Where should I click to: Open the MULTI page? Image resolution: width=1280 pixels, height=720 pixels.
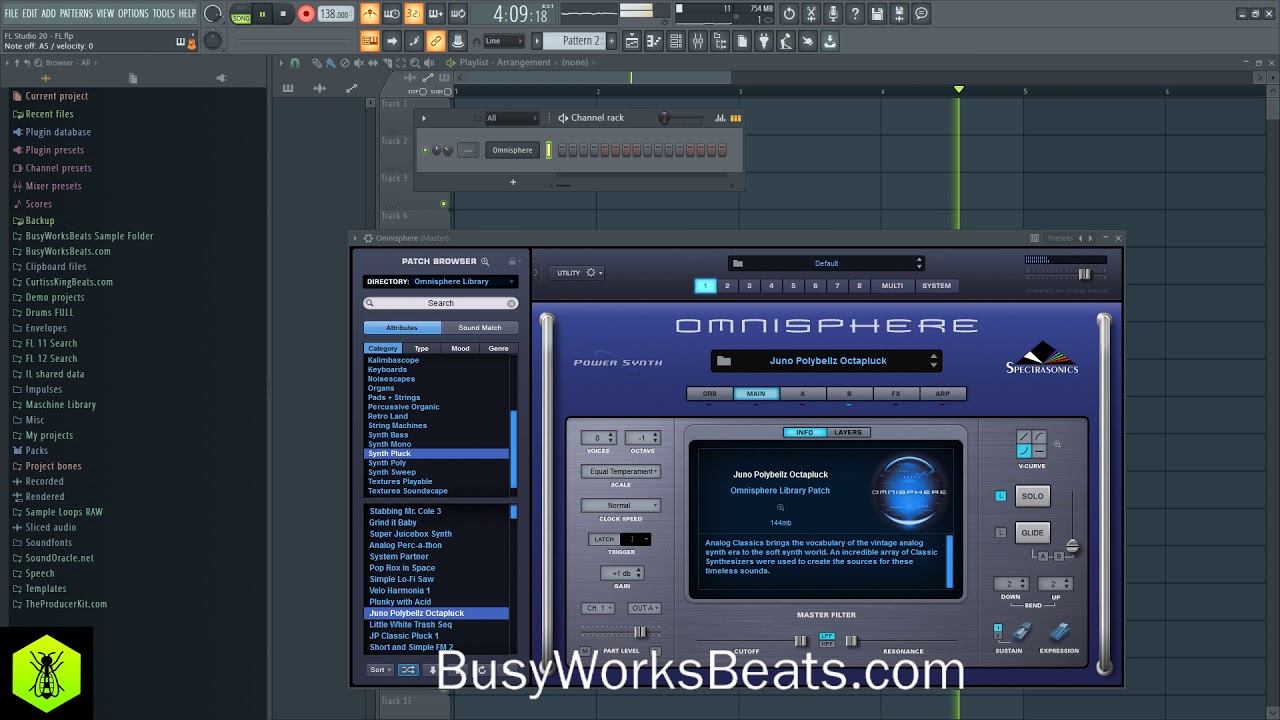pyautogui.click(x=892, y=286)
